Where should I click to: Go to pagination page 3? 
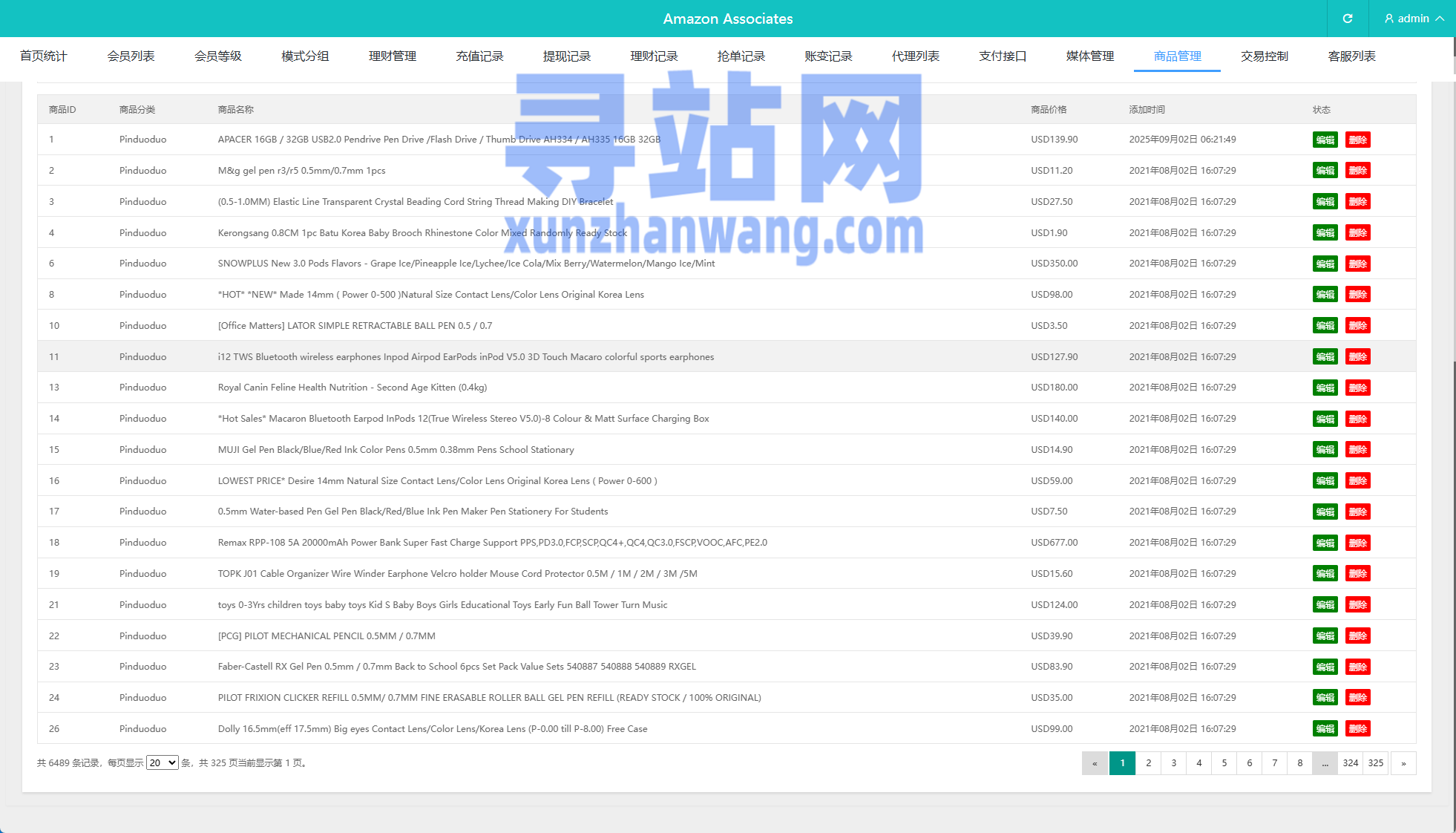click(1173, 763)
